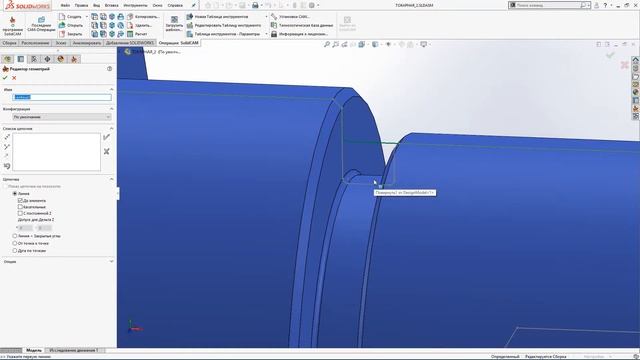Click the Section View icon in view toolbar
This screenshot has height=360, width=640.
(x=353, y=44)
